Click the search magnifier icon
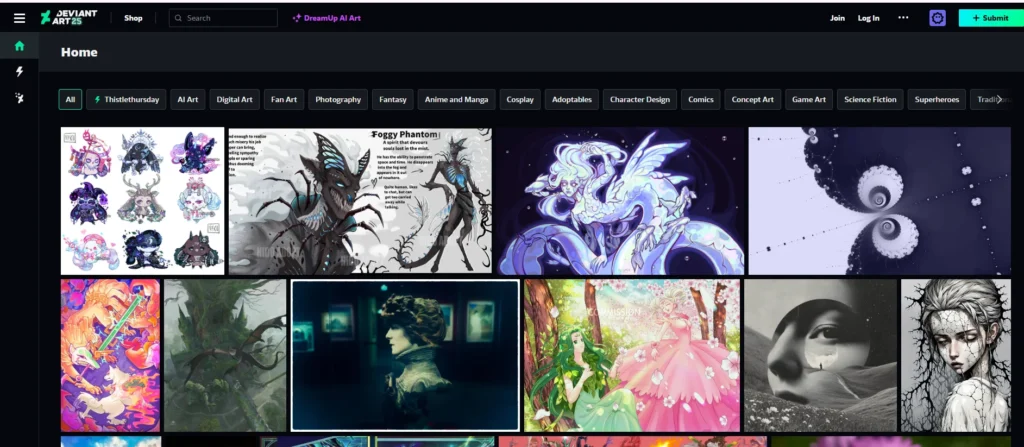 coord(178,18)
